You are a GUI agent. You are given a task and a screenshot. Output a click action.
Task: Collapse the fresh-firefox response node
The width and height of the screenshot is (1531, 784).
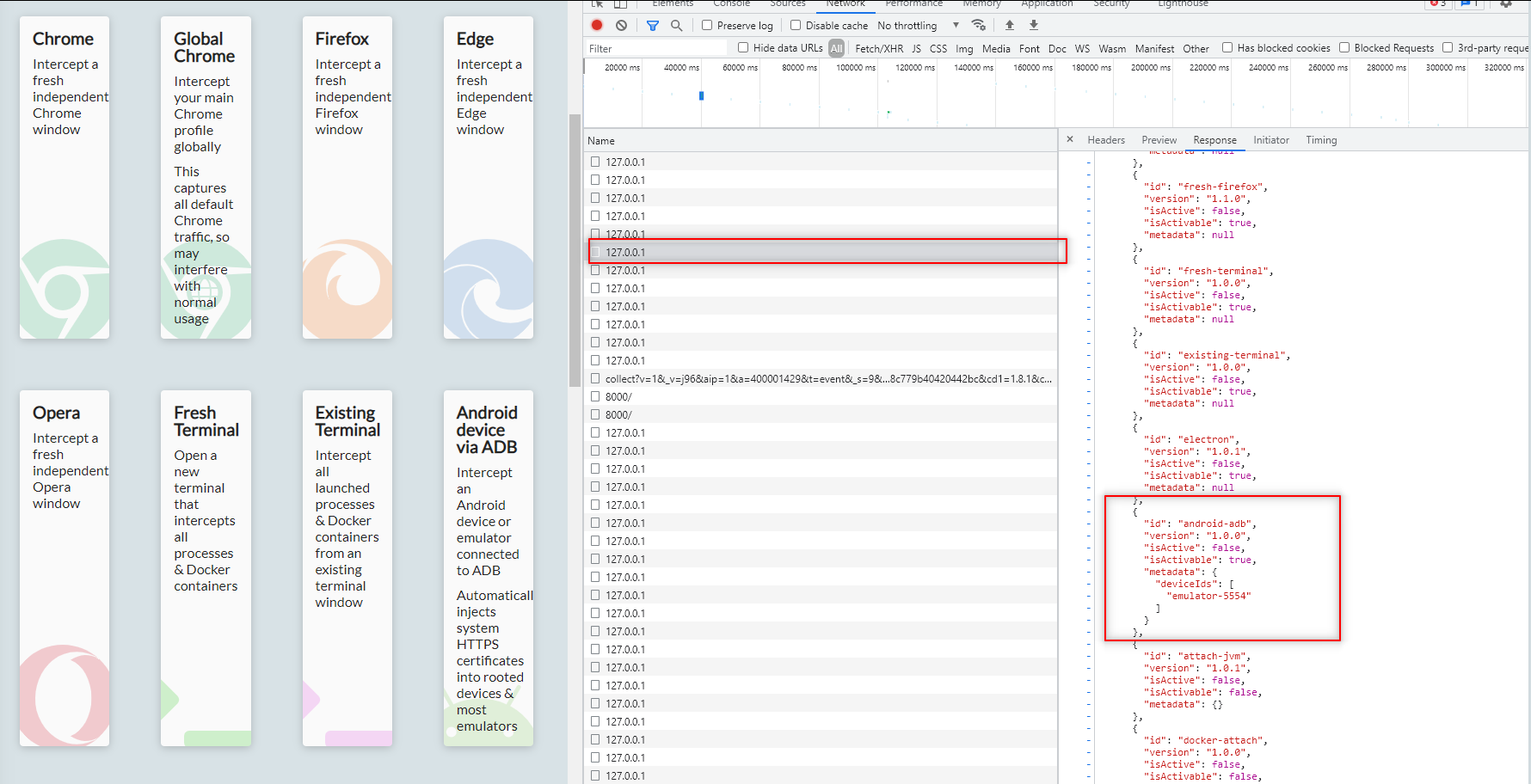click(x=1089, y=174)
